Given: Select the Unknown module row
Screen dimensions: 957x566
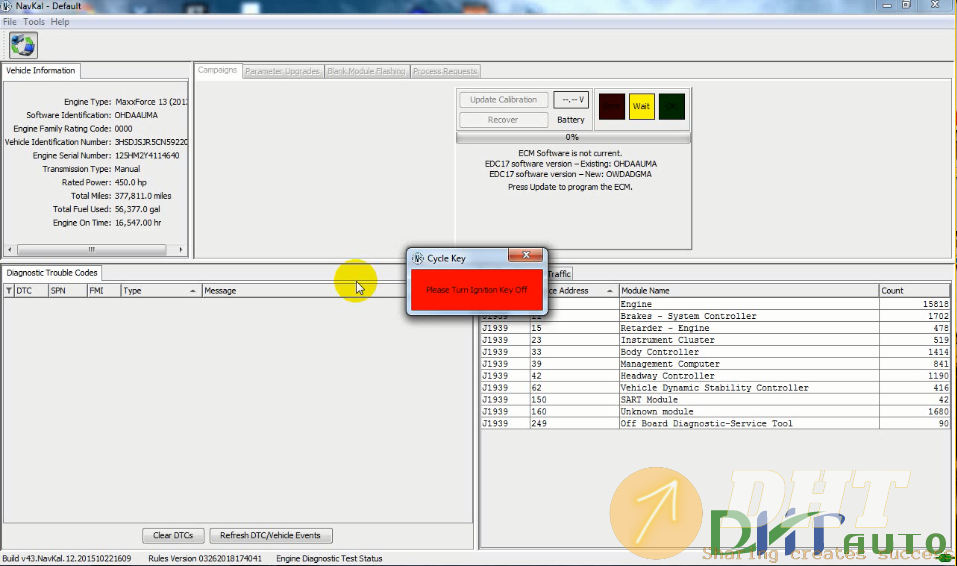Looking at the screenshot, I should pos(715,412).
